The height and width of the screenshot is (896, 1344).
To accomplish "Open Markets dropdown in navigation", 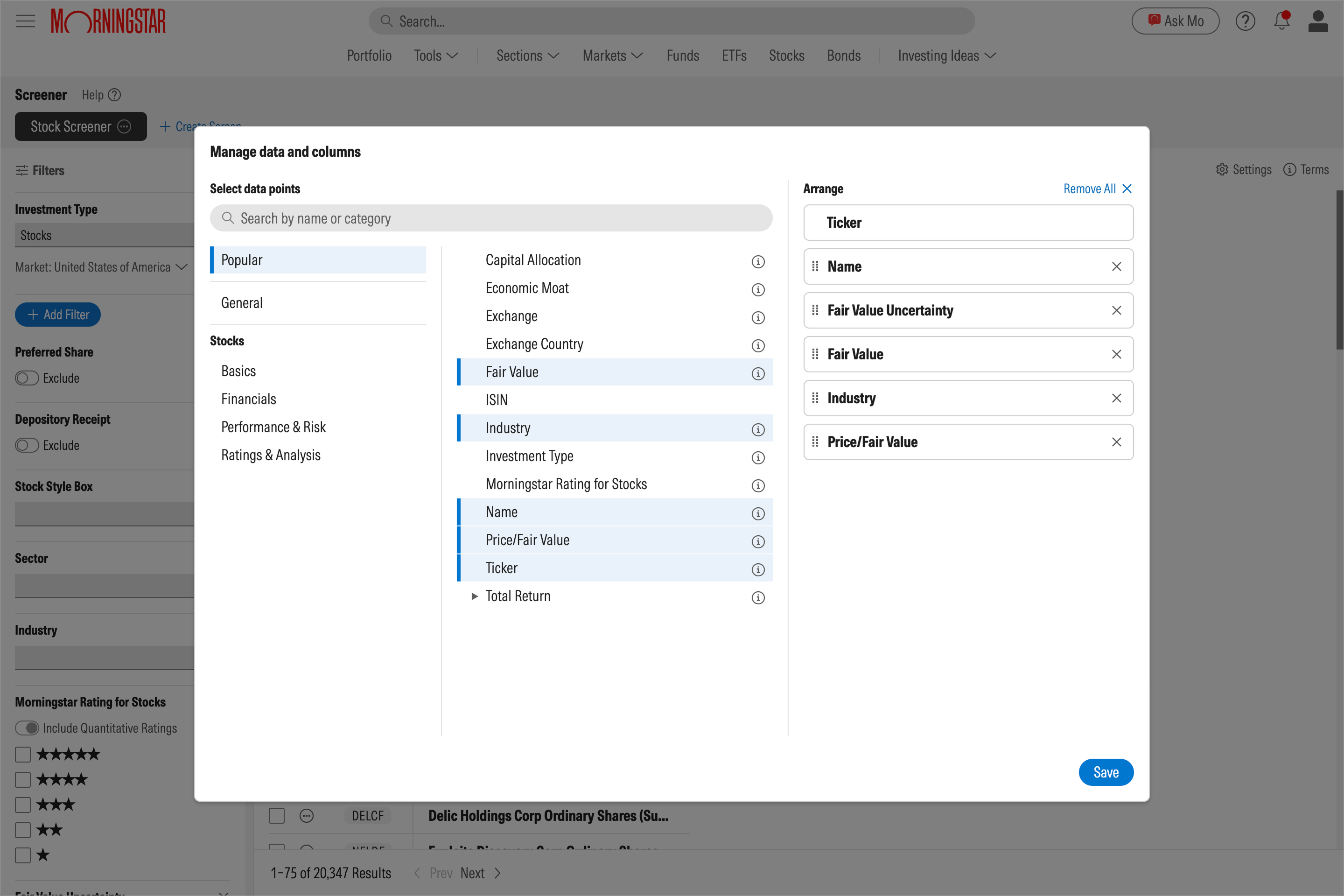I will point(613,56).
